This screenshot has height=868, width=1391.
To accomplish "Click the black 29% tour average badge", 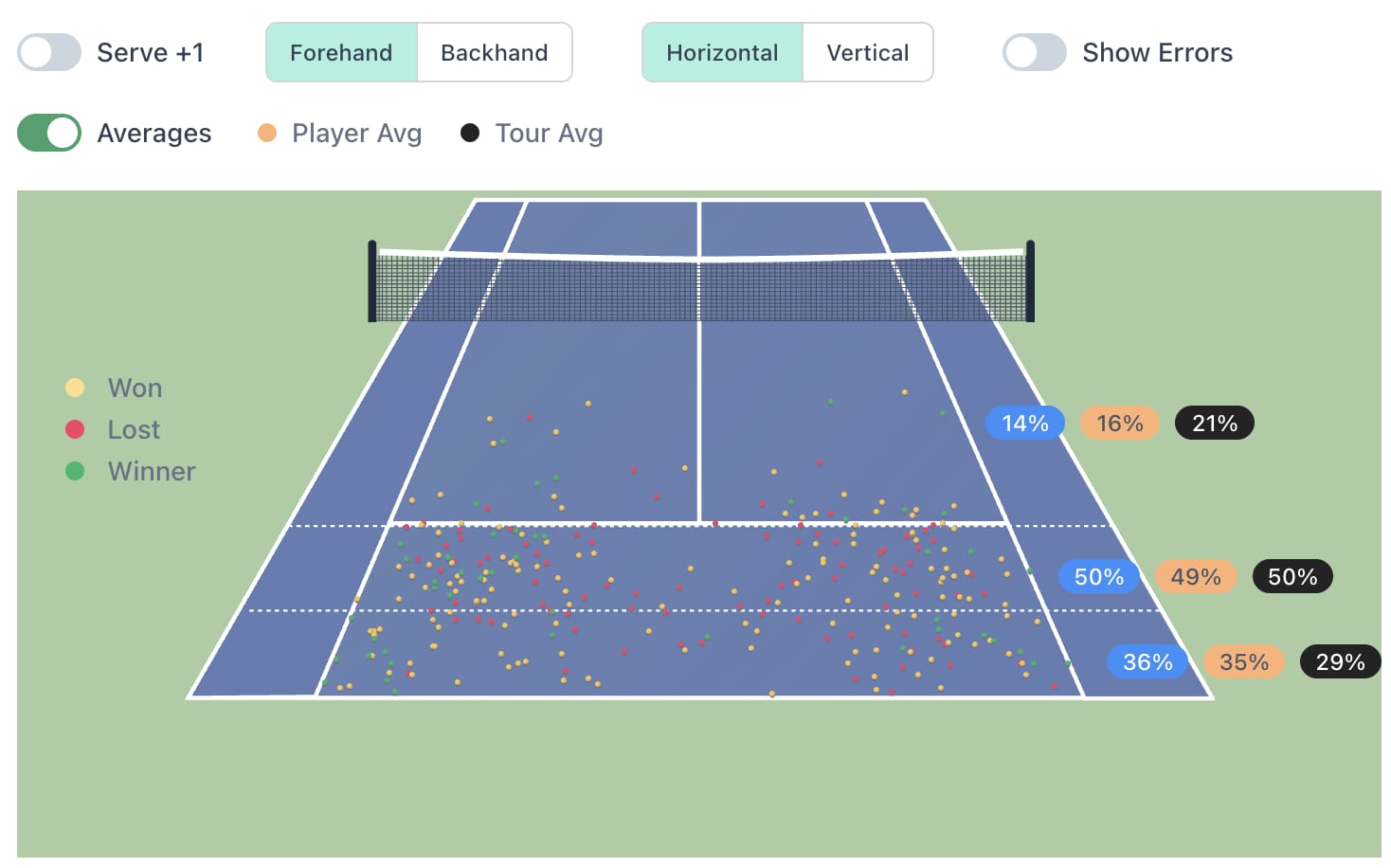I will (x=1341, y=661).
